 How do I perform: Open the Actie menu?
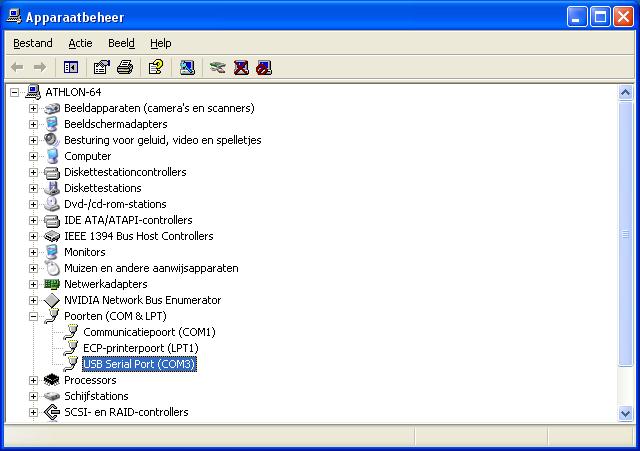click(x=80, y=43)
